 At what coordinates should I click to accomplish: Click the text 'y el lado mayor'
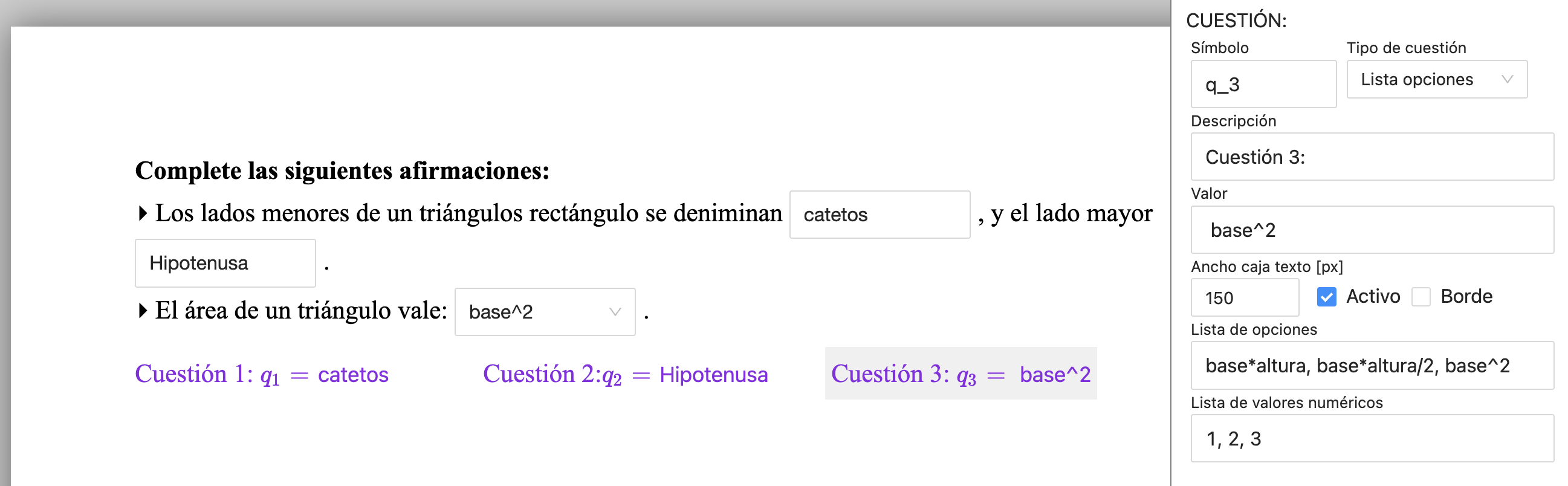(x=1071, y=213)
